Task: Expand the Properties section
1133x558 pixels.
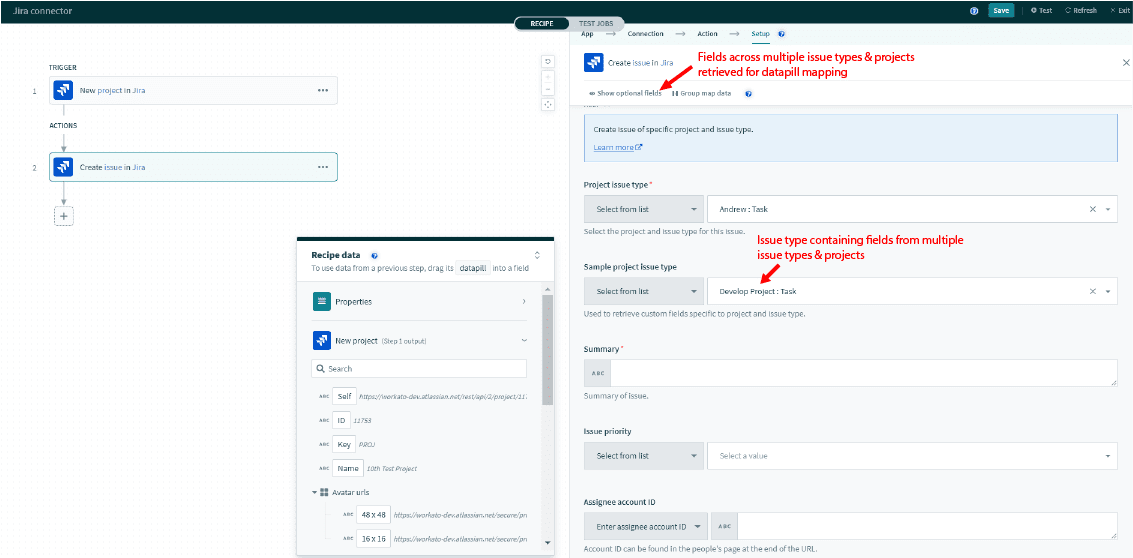Action: [x=524, y=301]
